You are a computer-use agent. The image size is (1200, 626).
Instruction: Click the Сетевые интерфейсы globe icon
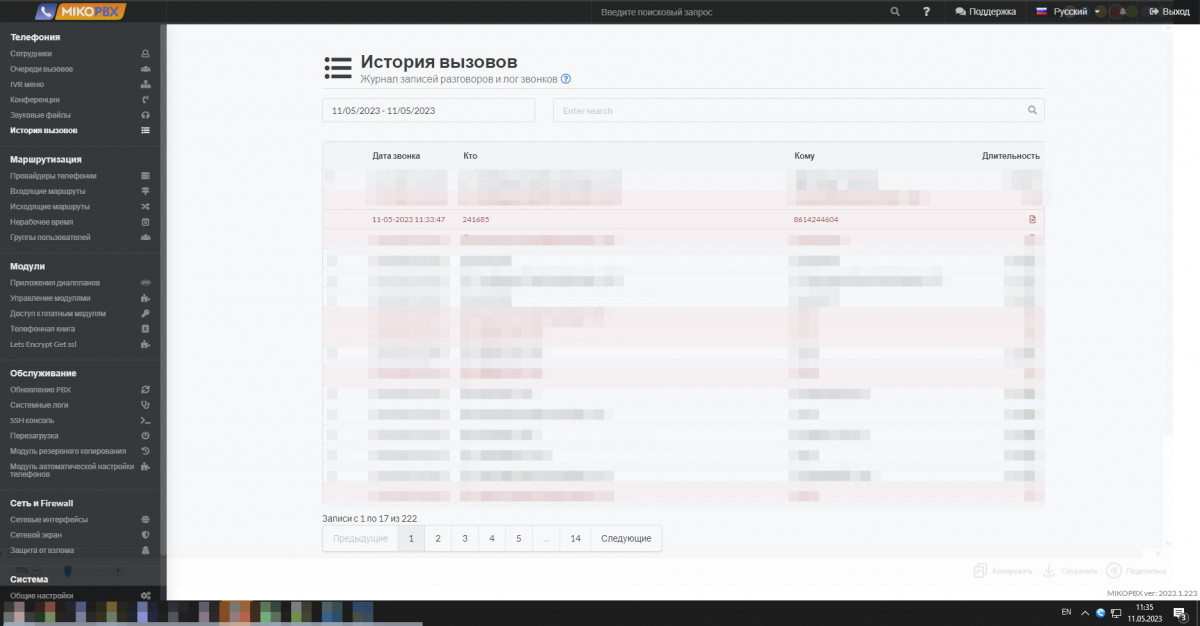(x=146, y=520)
